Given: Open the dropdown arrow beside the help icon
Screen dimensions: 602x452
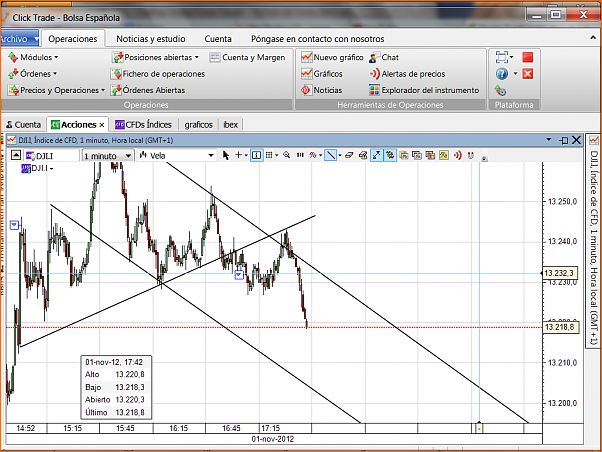Looking at the screenshot, I should pyautogui.click(x=515, y=73).
